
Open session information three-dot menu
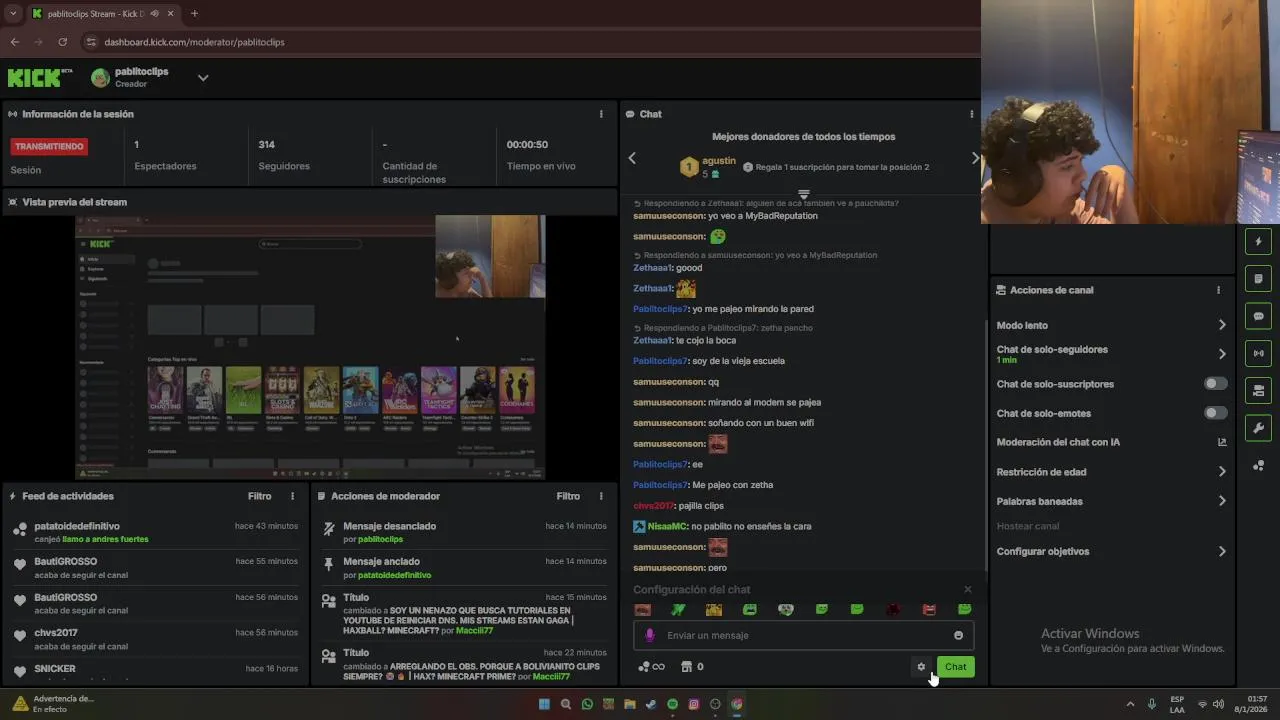coord(601,114)
